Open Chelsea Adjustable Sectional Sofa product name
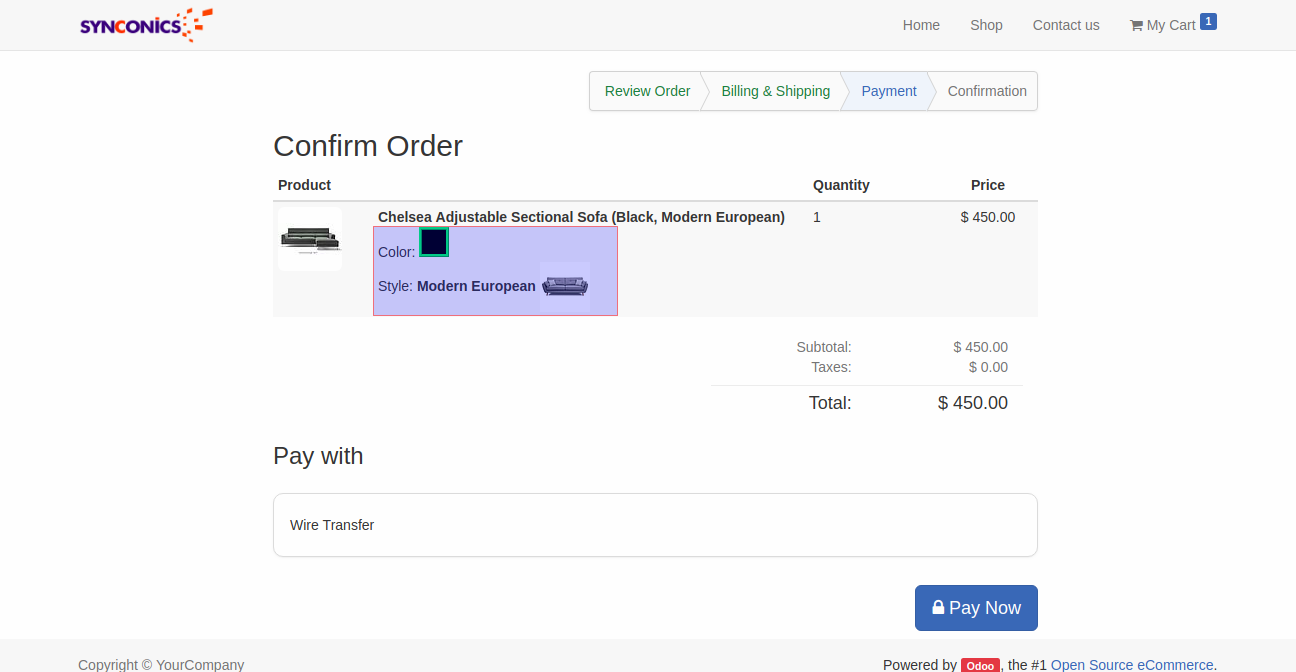Screen dimensions: 1296x672 pyautogui.click(x=581, y=217)
